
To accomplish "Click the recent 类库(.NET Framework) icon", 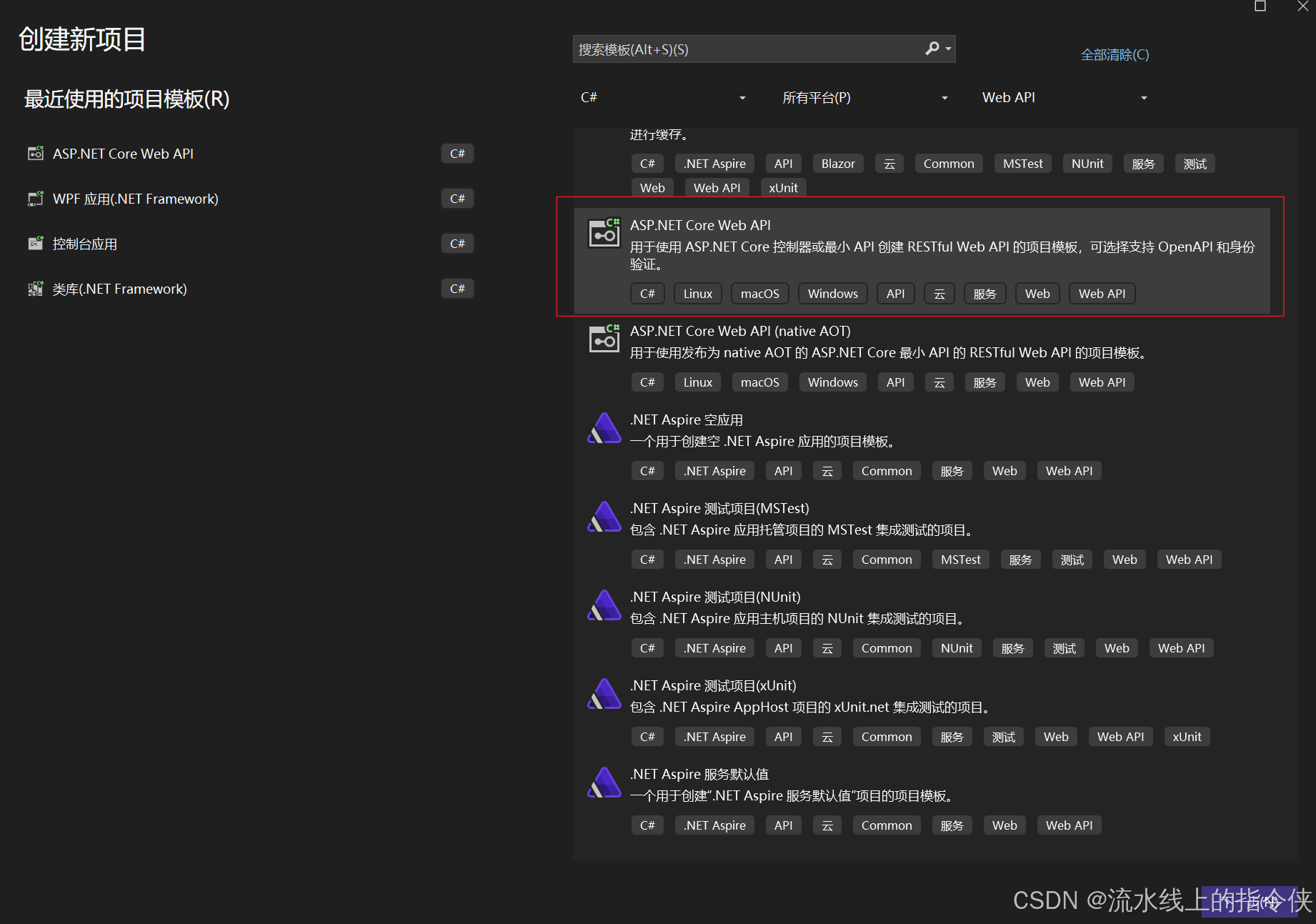I will pos(35,289).
